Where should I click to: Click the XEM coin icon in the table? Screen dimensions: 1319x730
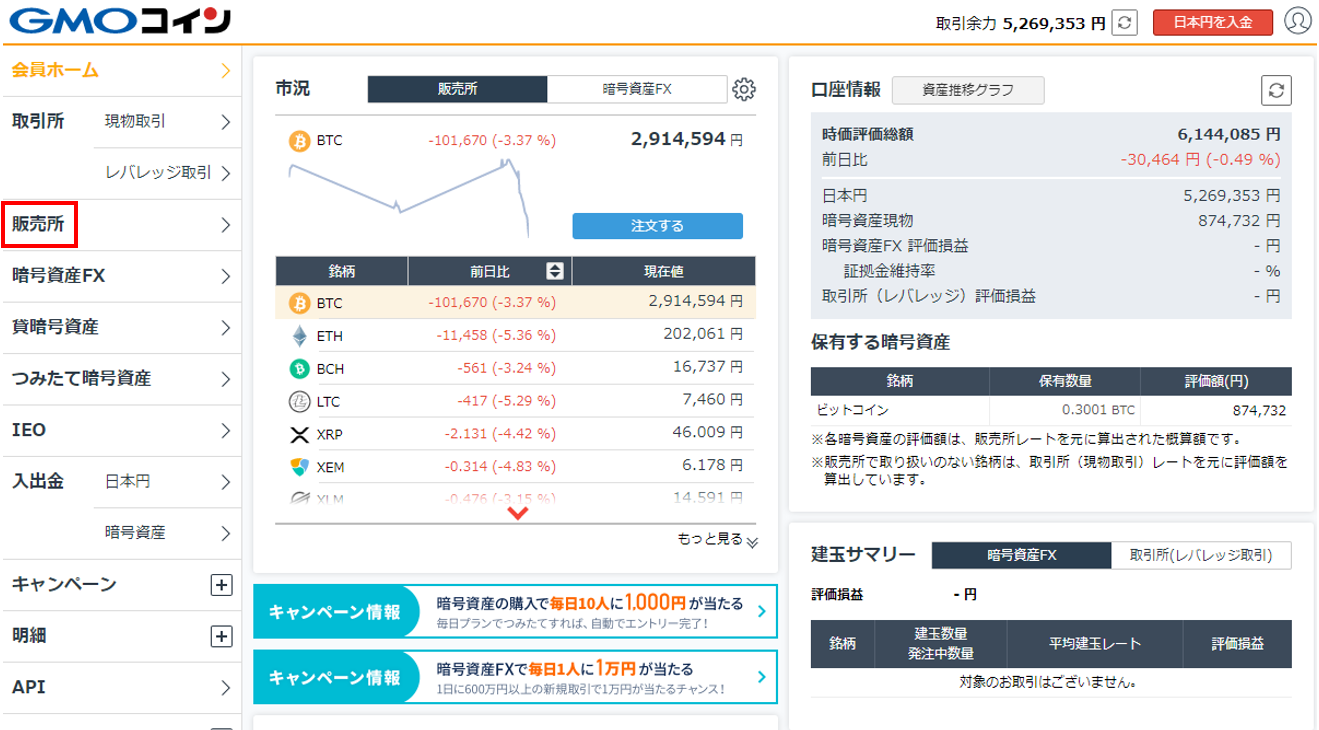click(x=299, y=467)
